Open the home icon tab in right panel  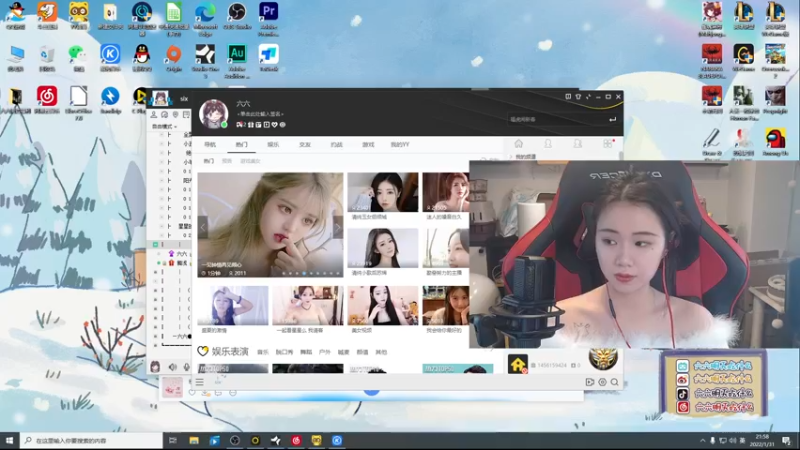518,144
